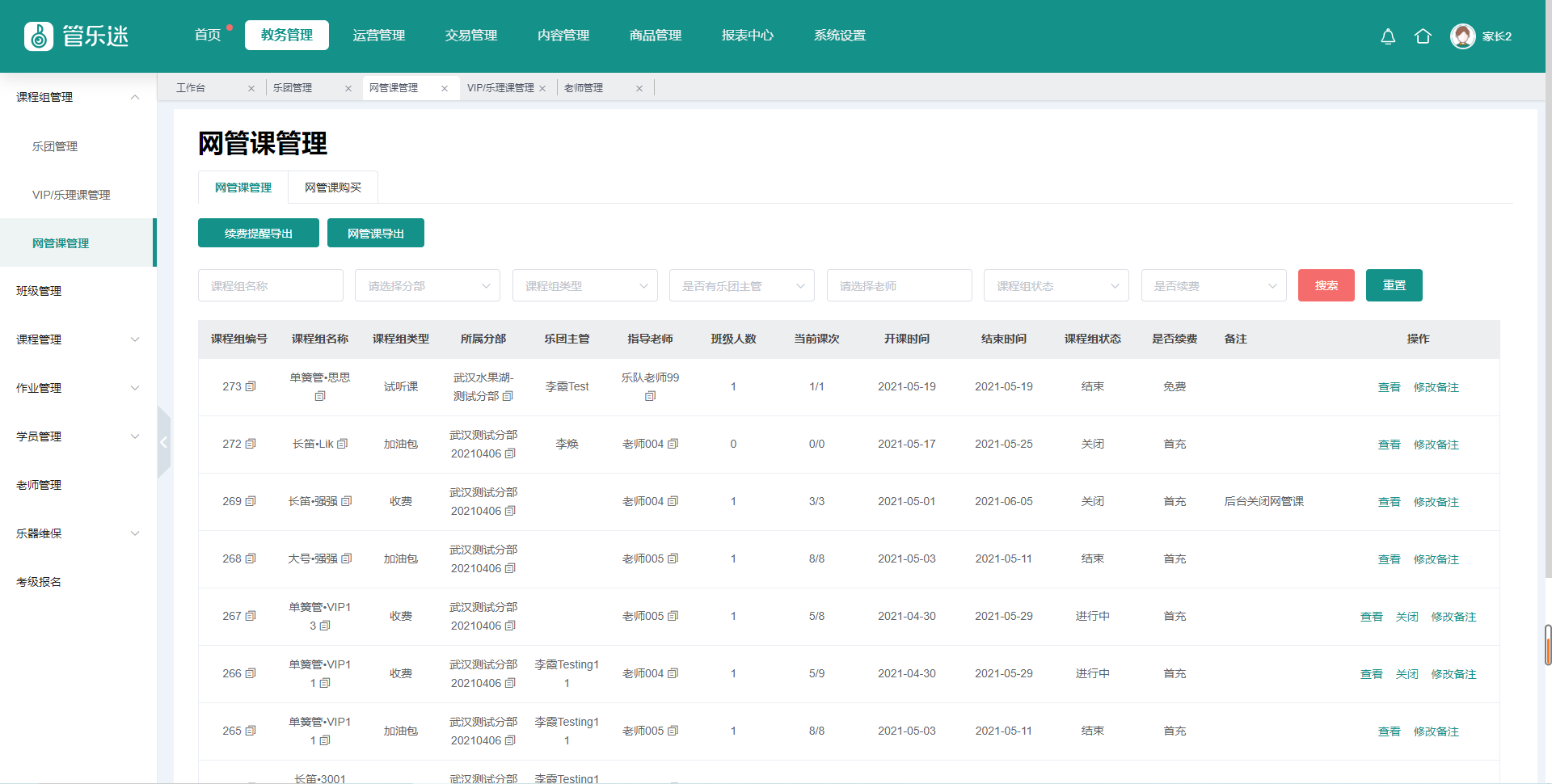Copy the 长笛•Lik group name
The height and width of the screenshot is (784, 1552).
point(343,444)
